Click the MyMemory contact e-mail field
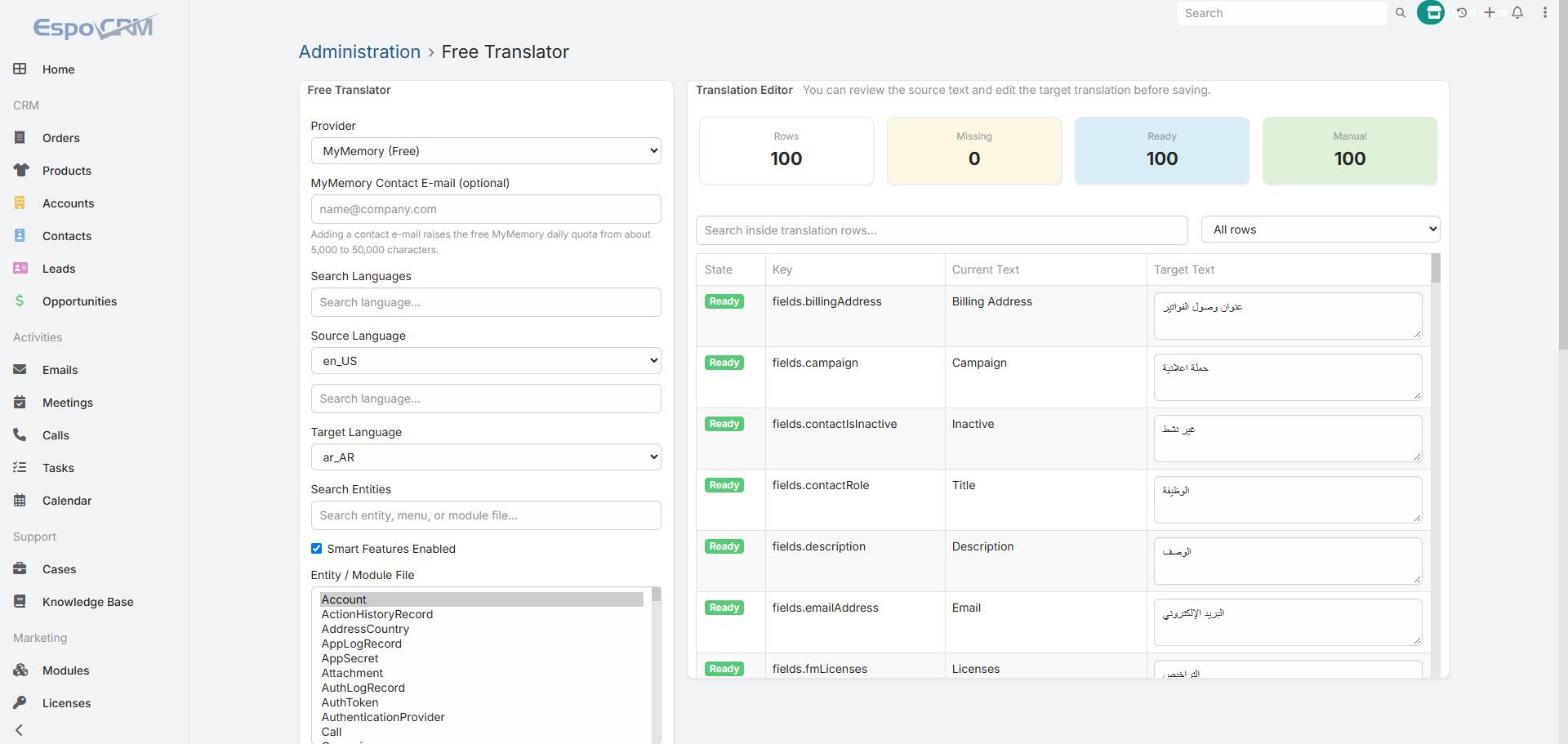Screen dimensions: 1568x744 pyautogui.click(x=486, y=209)
